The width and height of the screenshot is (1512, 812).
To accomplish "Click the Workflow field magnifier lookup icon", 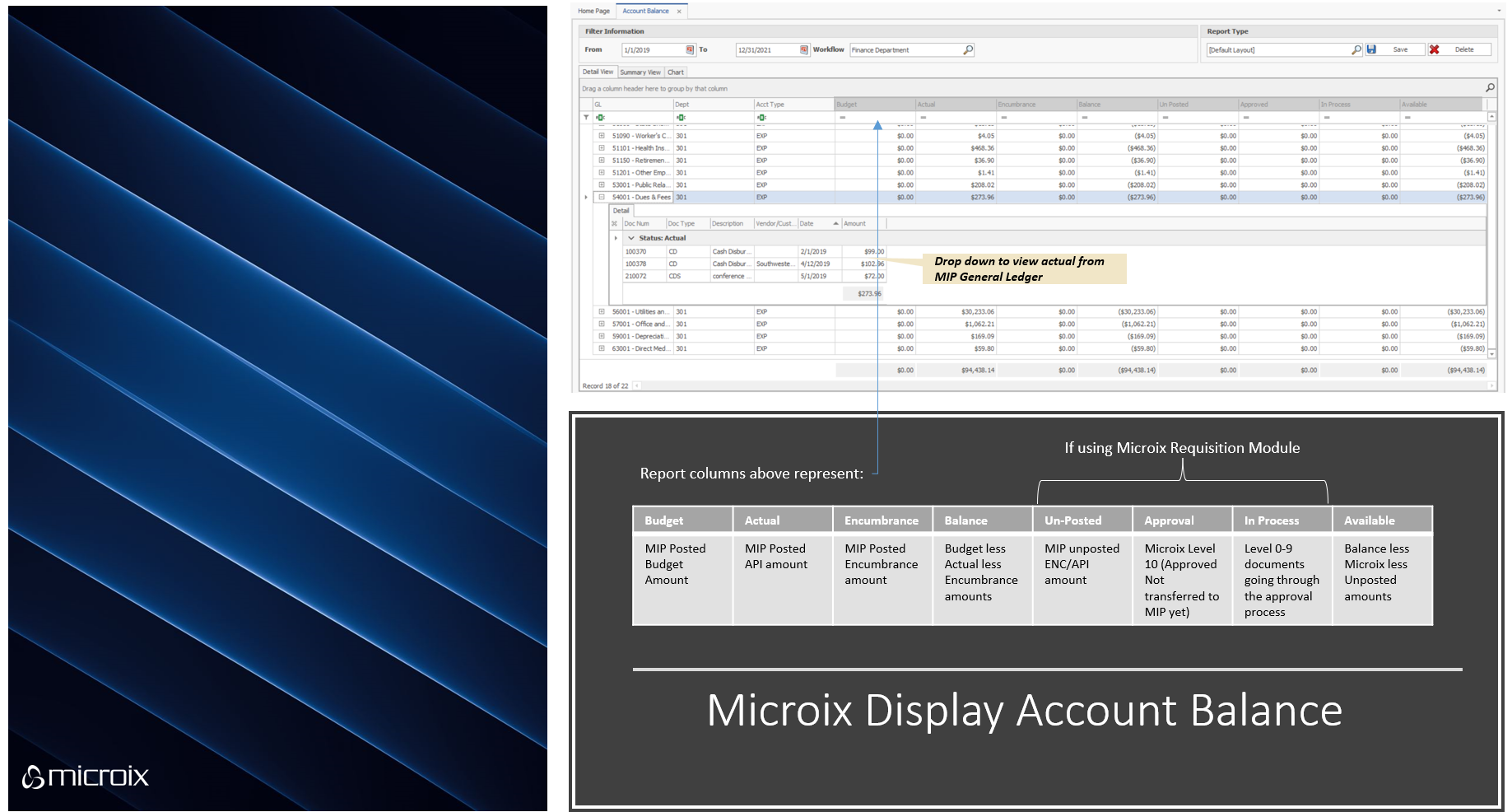I will pos(968,50).
